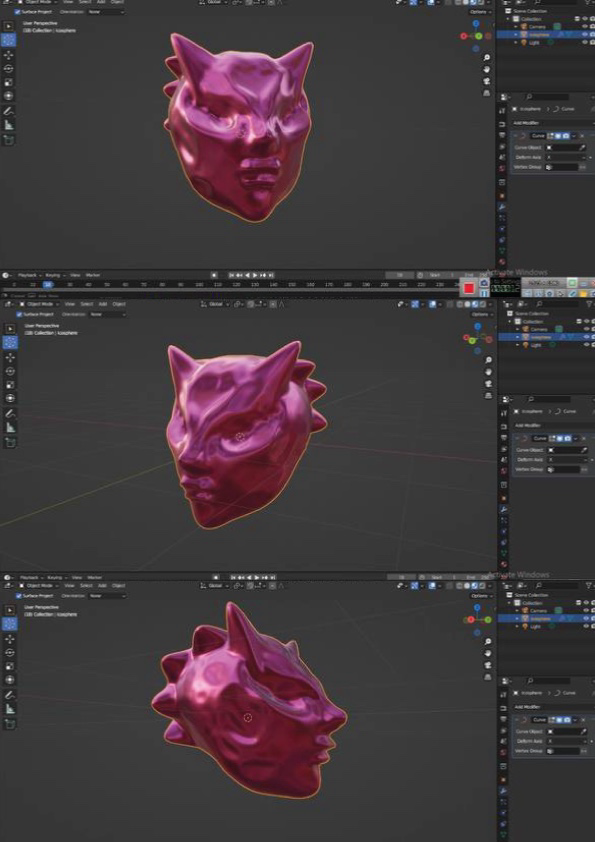Open Object menu in bottom viewport header
This screenshot has height=842, width=595.
coord(119,585)
